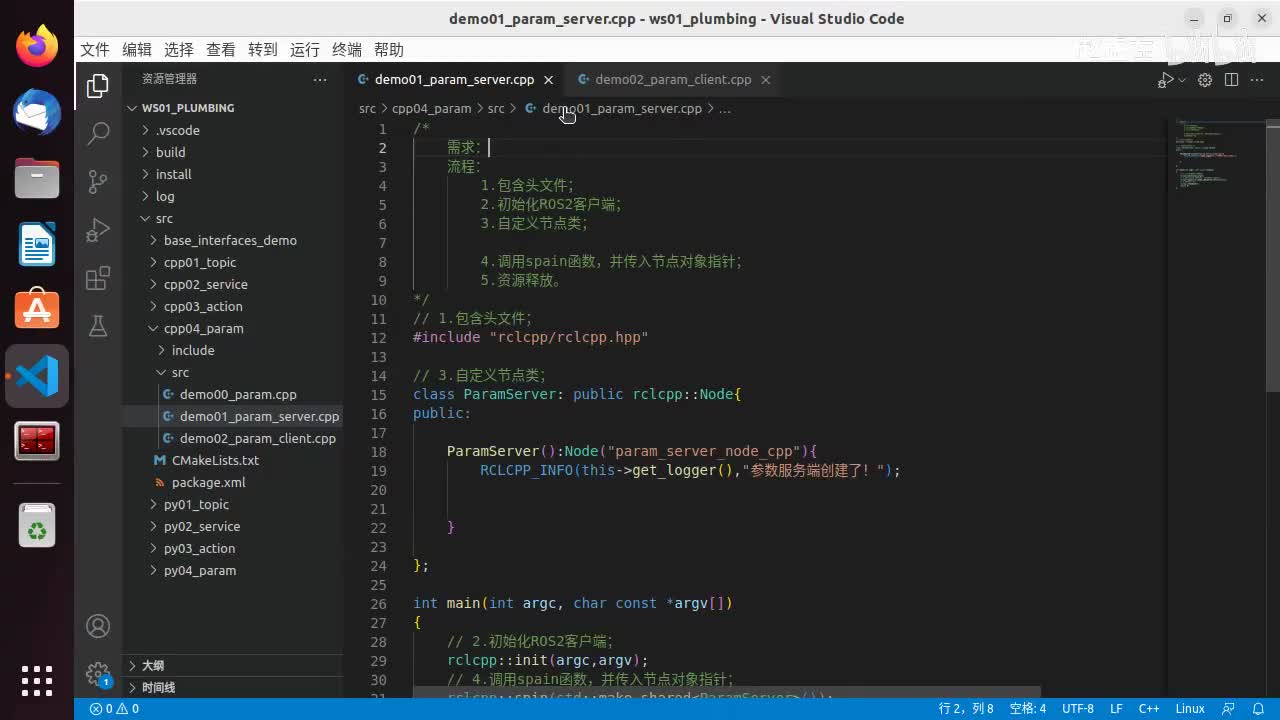Viewport: 1280px width, 720px height.
Task: Collapse the WS01_PLUMBING root folder
Action: (x=233, y=108)
